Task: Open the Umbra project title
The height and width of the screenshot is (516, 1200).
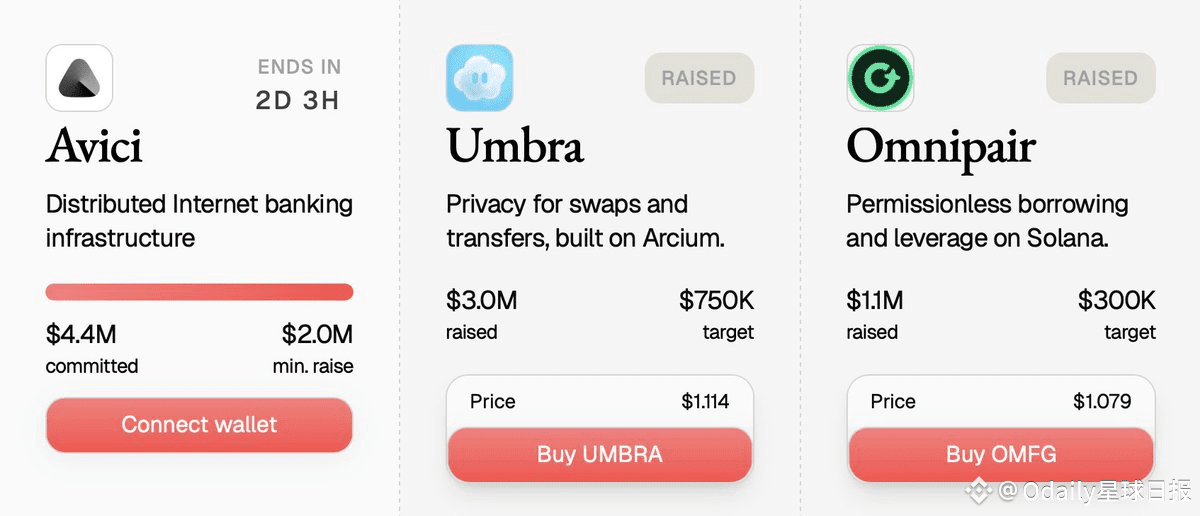Action: coord(515,147)
